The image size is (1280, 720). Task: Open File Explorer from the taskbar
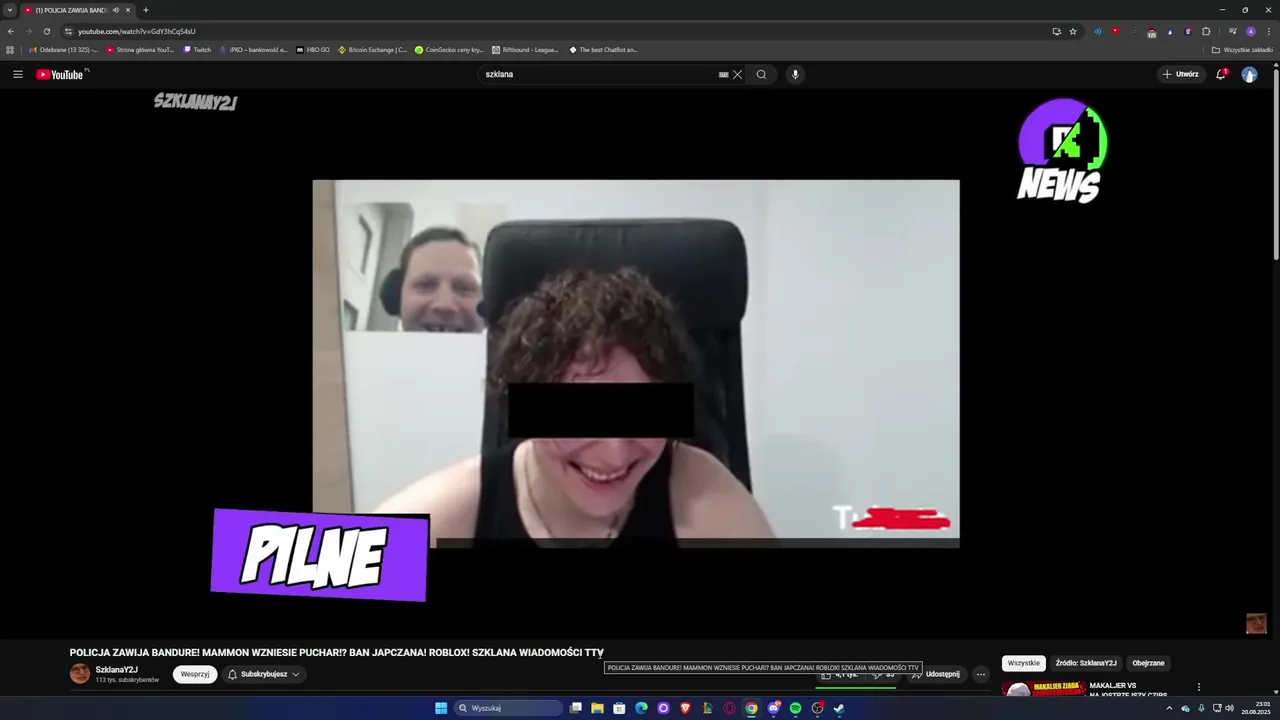(597, 708)
